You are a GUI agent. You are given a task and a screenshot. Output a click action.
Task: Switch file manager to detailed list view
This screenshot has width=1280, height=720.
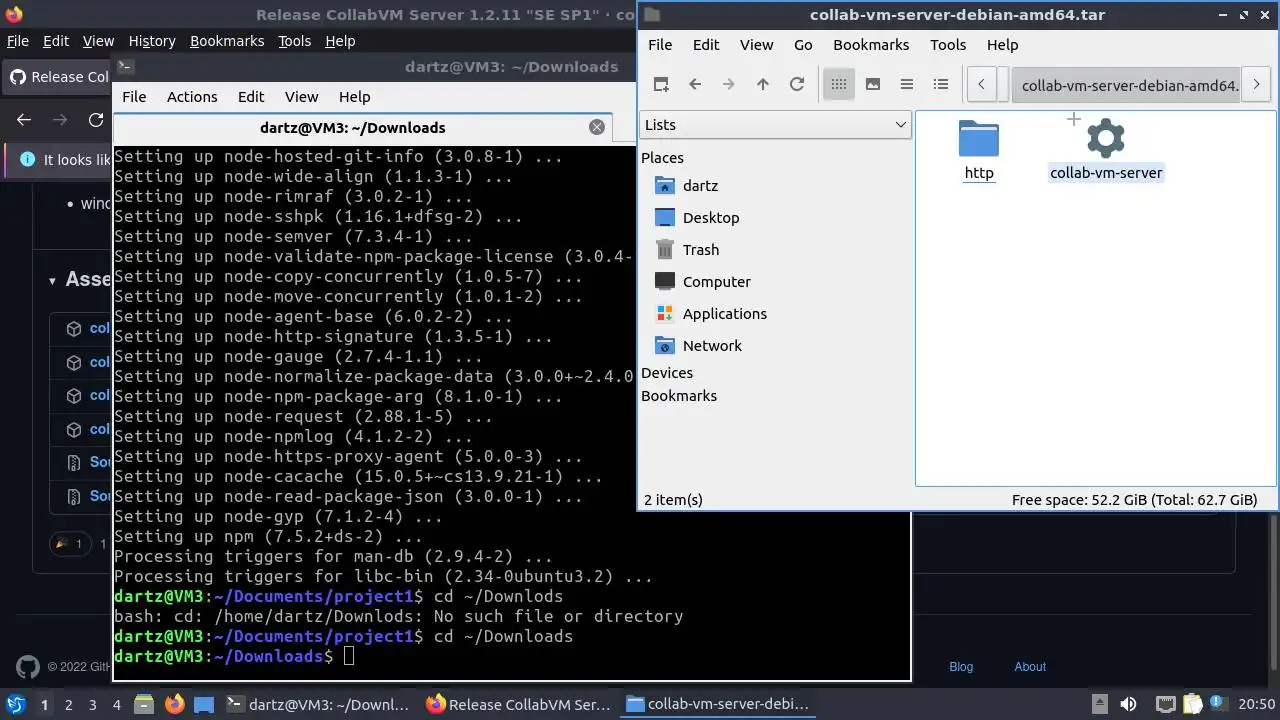click(x=941, y=85)
